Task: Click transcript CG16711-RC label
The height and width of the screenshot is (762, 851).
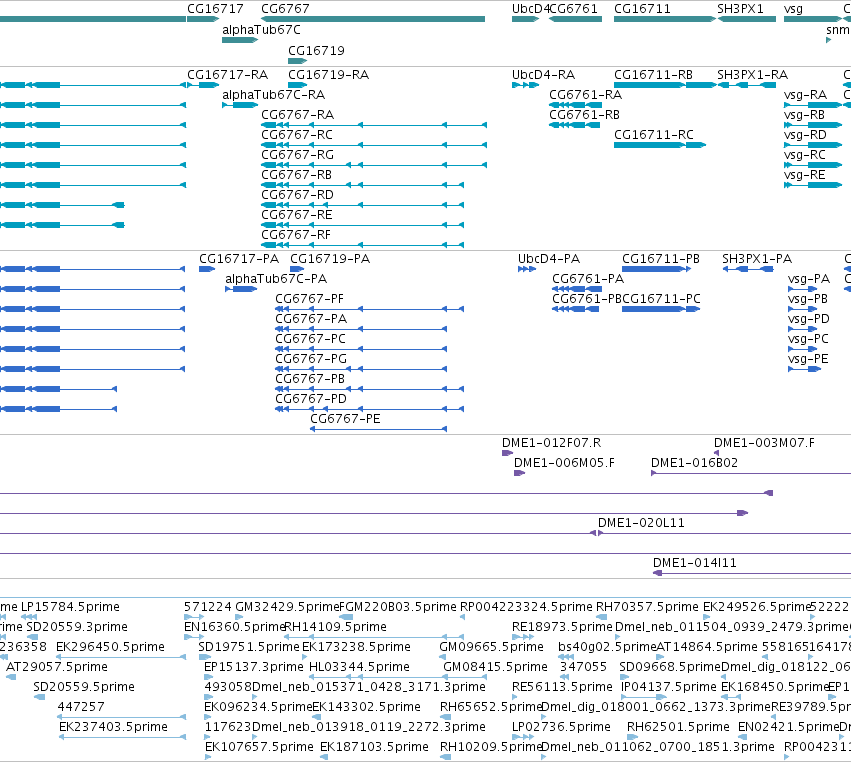Action: 653,135
